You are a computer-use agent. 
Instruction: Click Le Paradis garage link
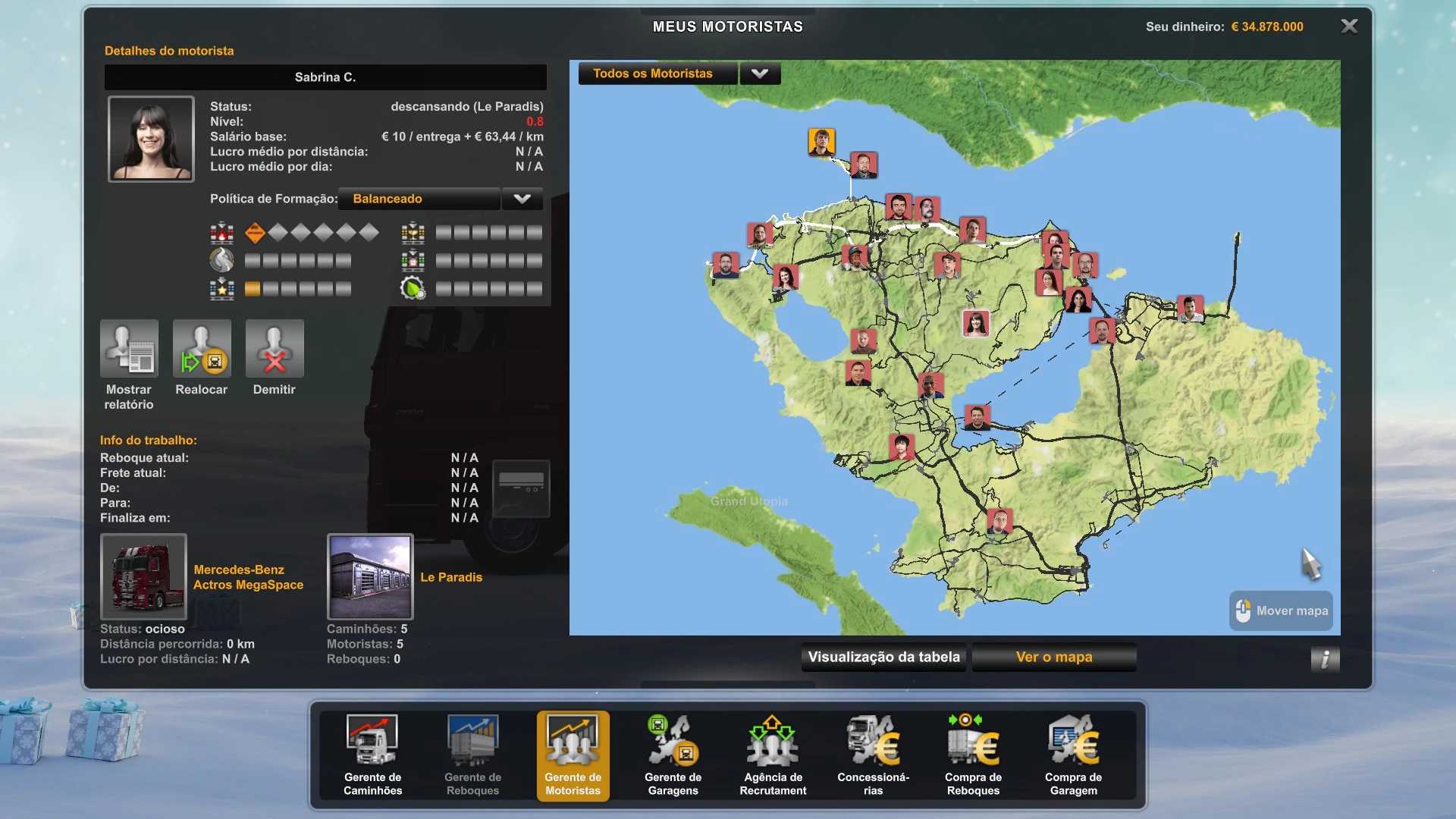(x=451, y=577)
